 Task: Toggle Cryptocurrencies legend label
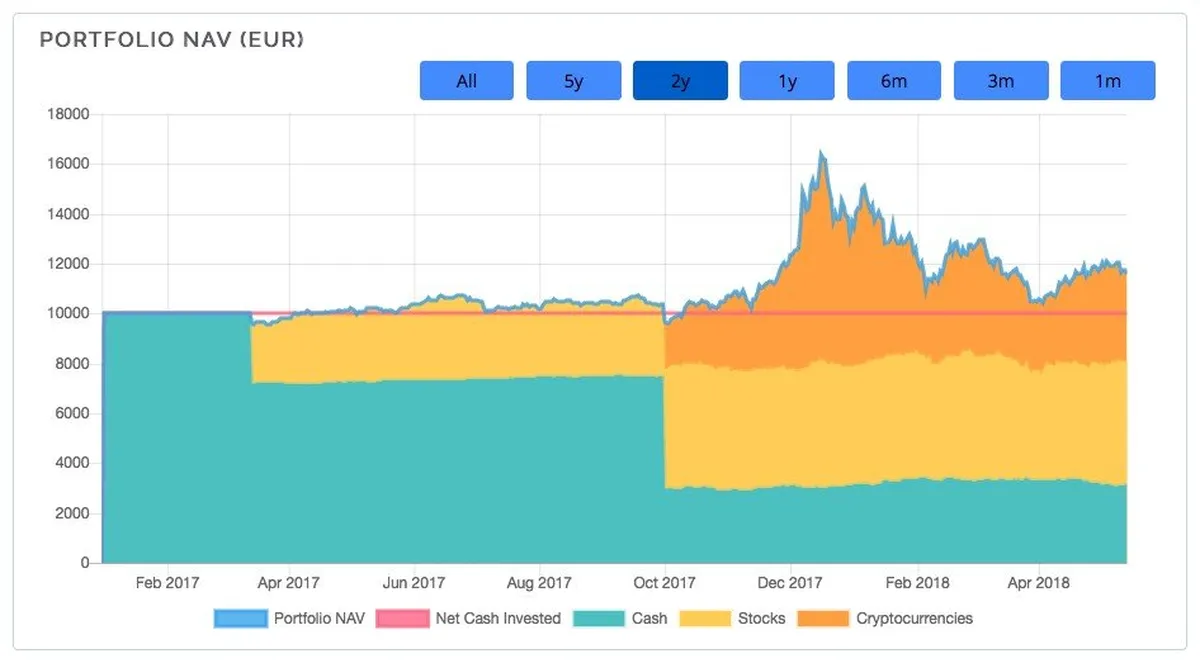(914, 619)
